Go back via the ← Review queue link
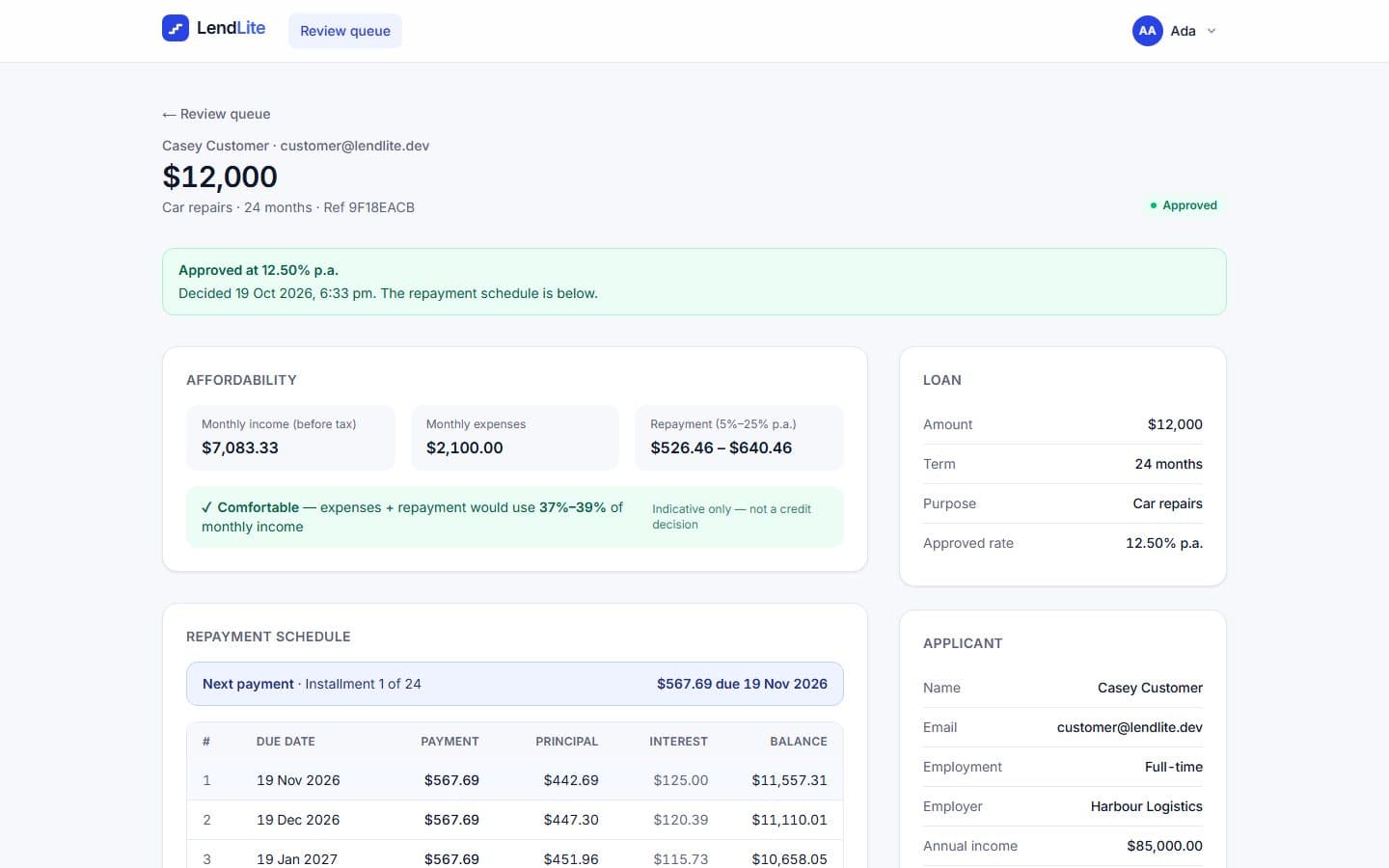The width and height of the screenshot is (1389, 868). point(216,114)
